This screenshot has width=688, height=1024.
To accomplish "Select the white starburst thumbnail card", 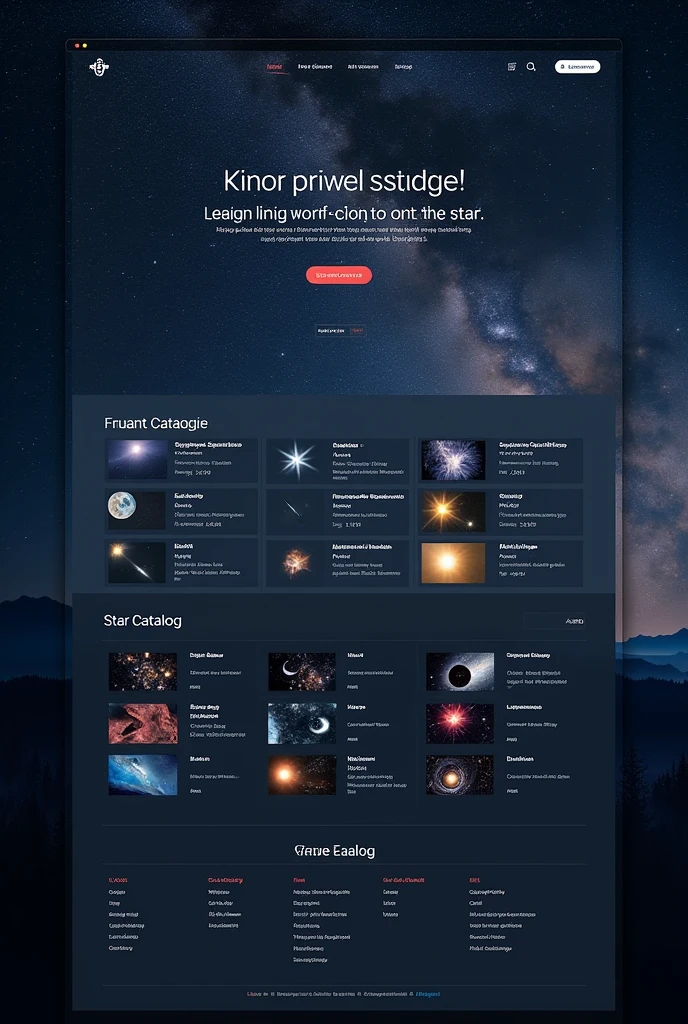I will point(296,460).
